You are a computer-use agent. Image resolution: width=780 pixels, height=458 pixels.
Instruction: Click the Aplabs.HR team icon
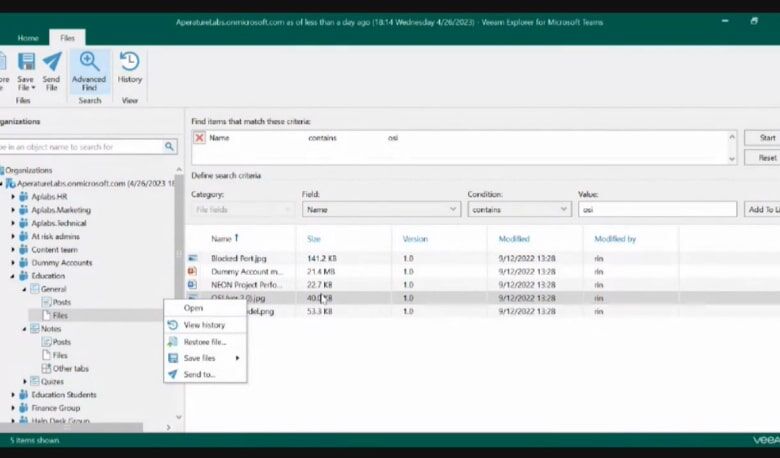pyautogui.click(x=23, y=196)
